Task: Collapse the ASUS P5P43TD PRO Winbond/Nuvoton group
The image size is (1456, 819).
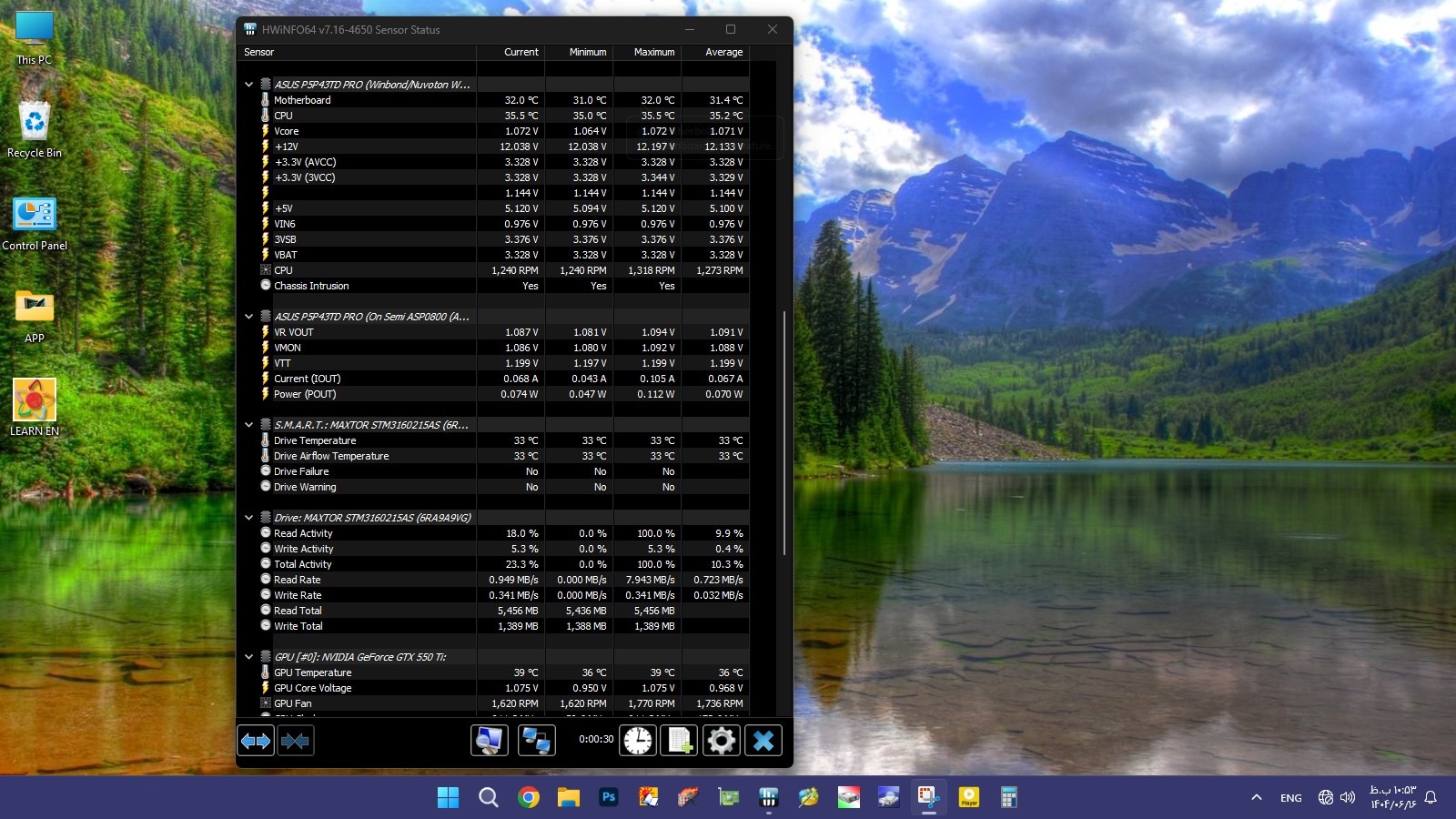Action: coord(248,85)
